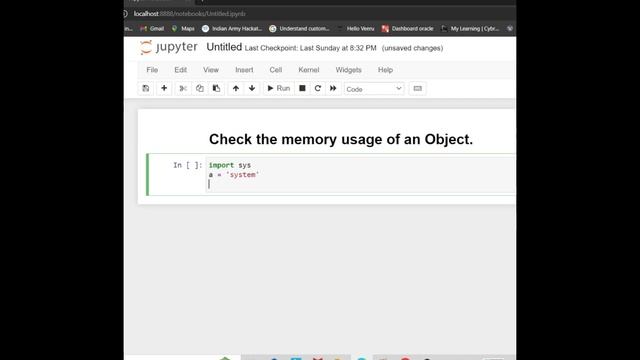Insert a cell below using the plus icon

click(x=164, y=89)
